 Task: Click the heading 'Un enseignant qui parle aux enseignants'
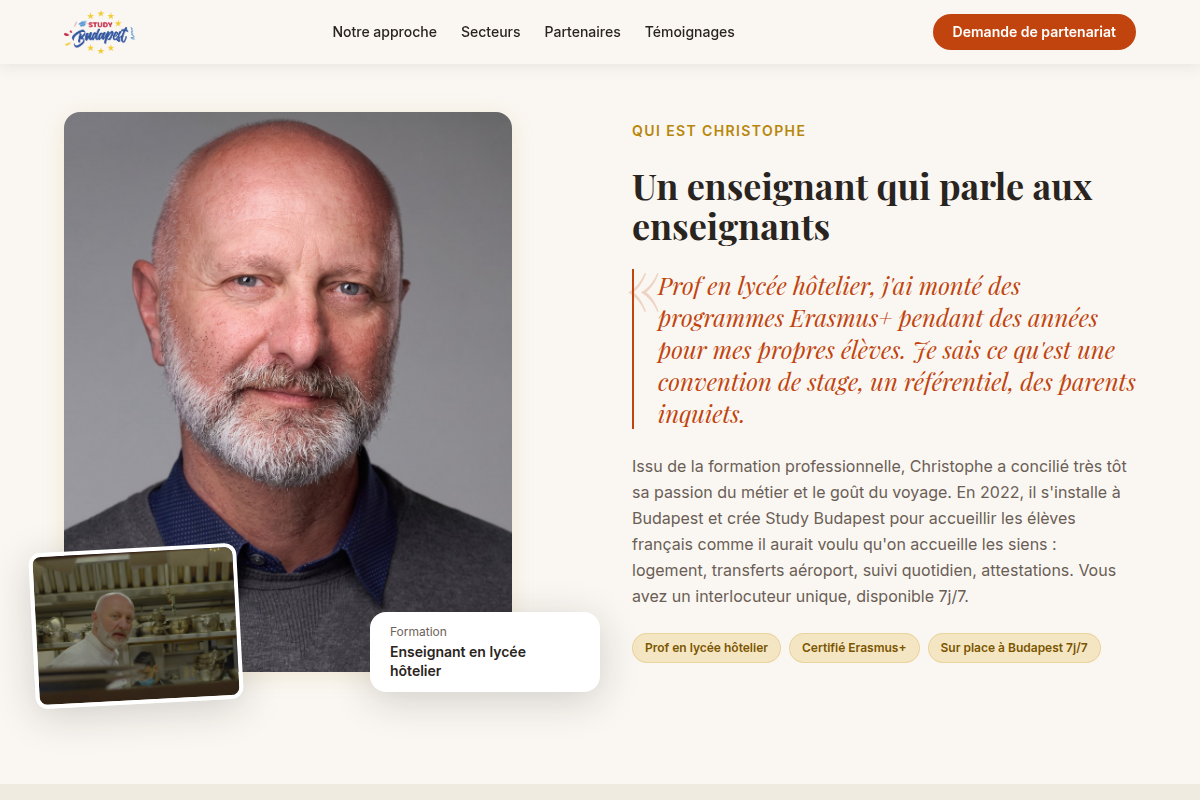coord(862,207)
